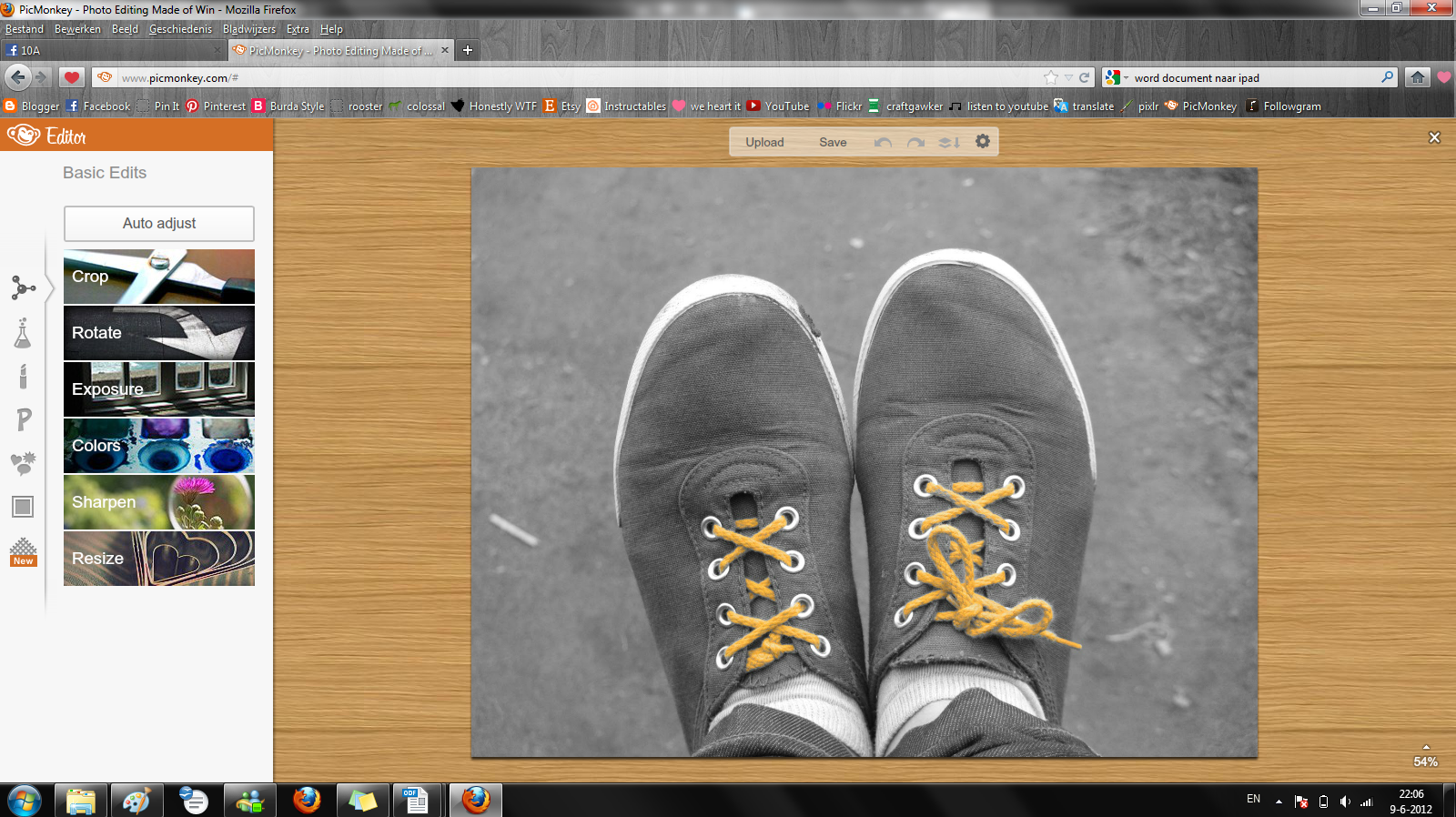This screenshot has height=817, width=1456.
Task: Open the Extra menu
Action: (x=298, y=29)
